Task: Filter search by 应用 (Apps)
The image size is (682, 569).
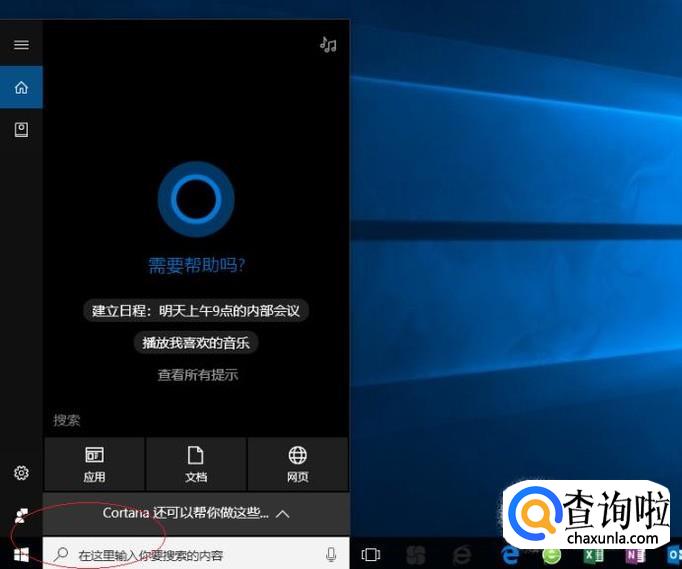Action: pos(94,464)
